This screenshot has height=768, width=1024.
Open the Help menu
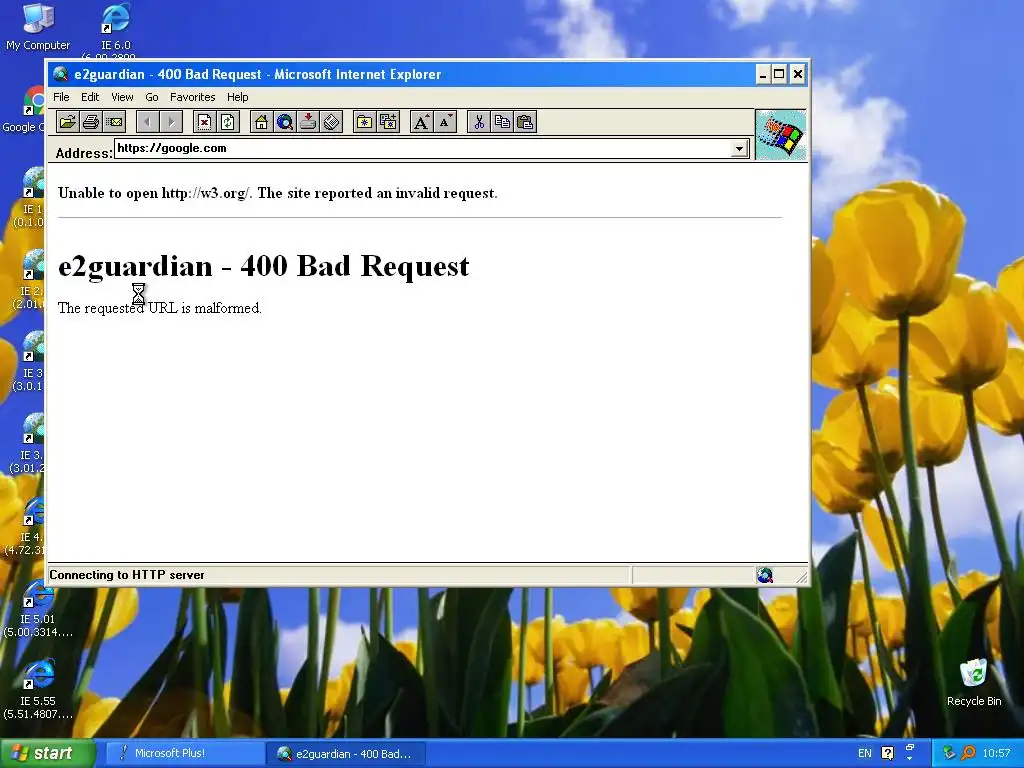coord(238,97)
